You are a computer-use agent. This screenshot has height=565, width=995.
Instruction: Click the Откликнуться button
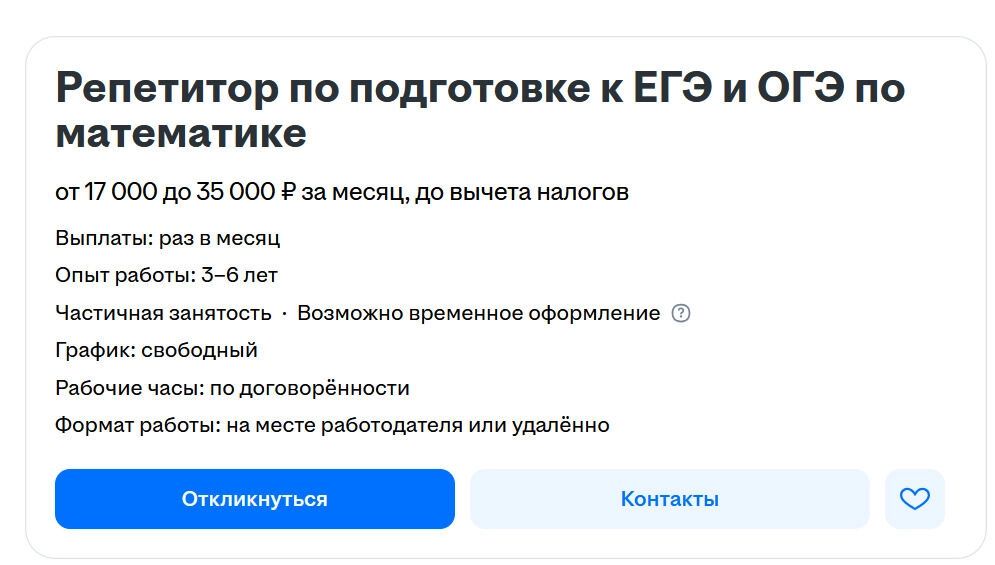(x=254, y=498)
